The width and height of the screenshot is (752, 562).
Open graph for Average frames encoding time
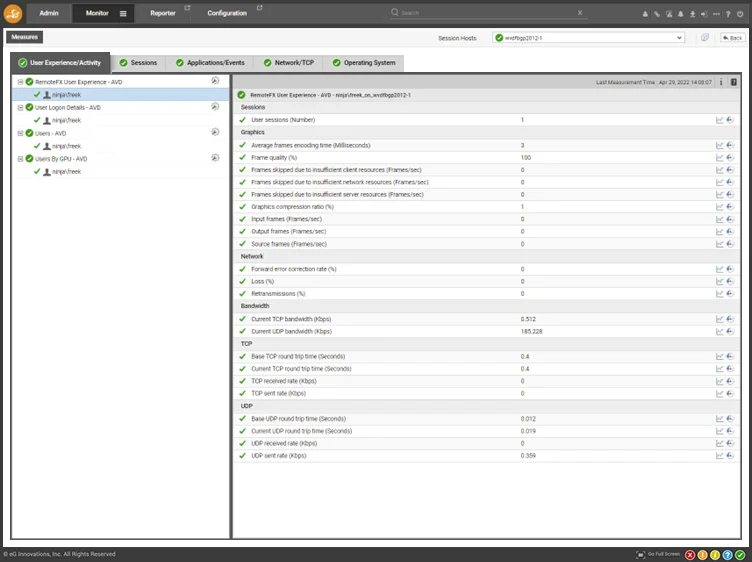coord(719,145)
